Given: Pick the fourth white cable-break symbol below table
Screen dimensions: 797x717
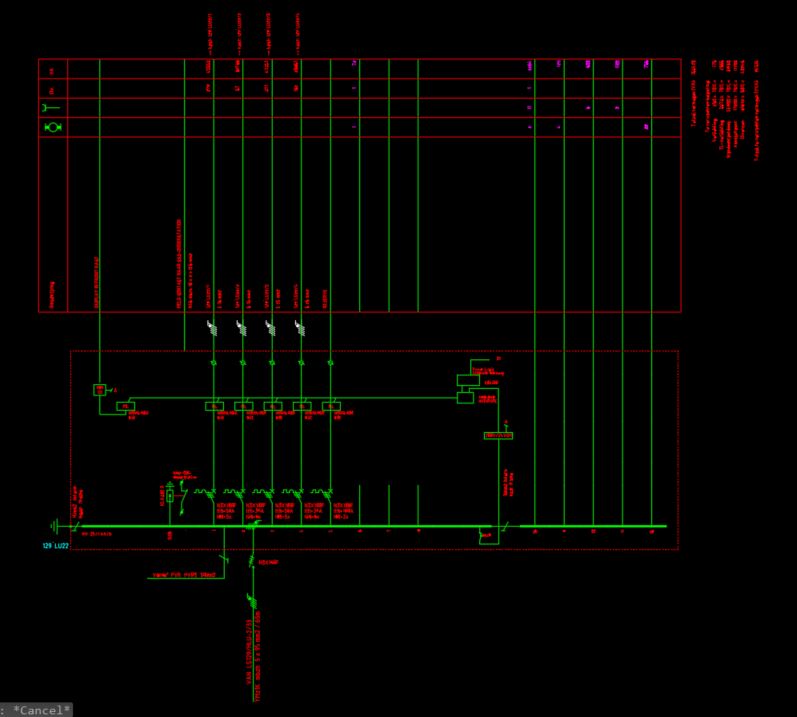Looking at the screenshot, I should click(x=300, y=328).
